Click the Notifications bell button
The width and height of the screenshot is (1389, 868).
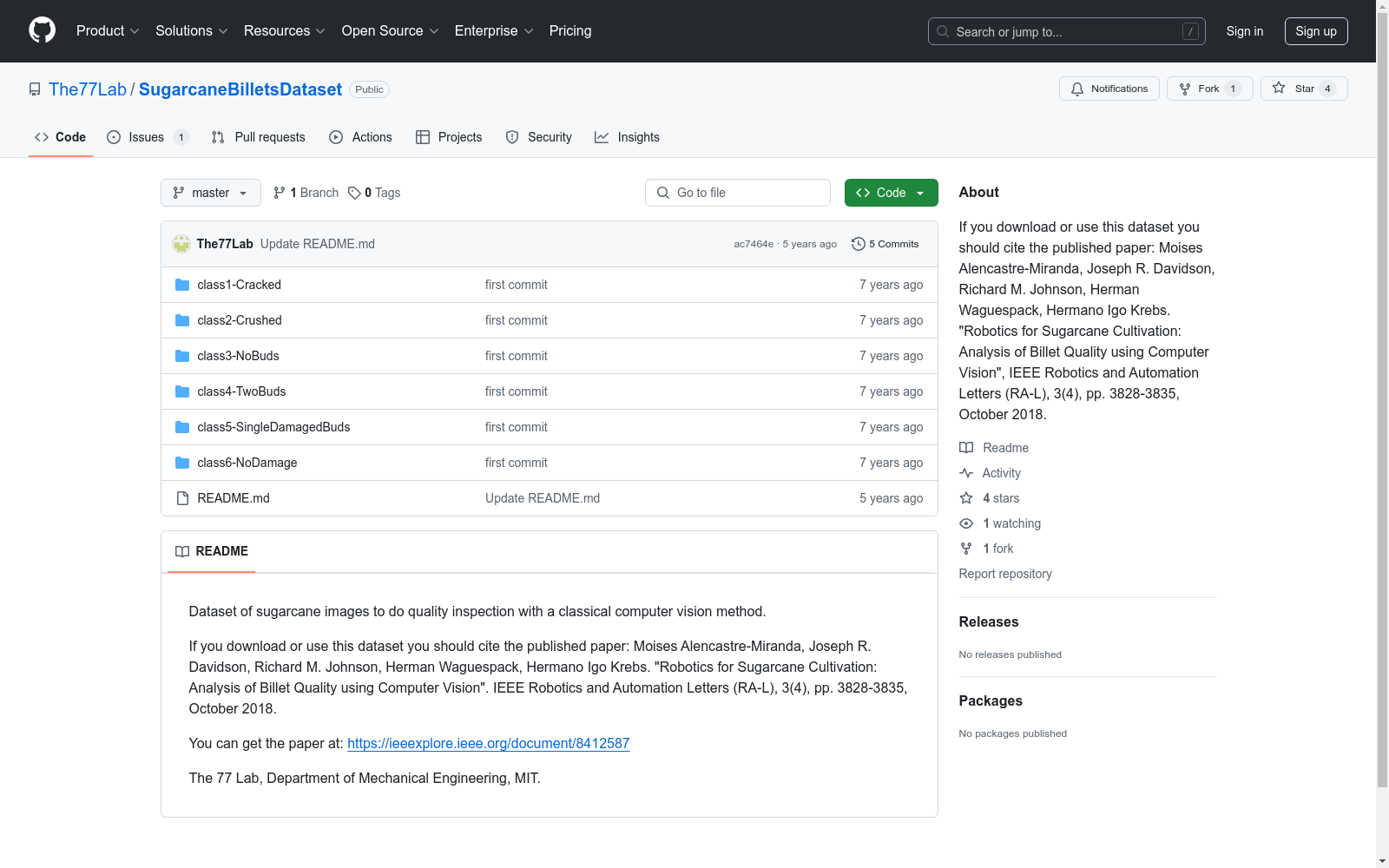pyautogui.click(x=1109, y=89)
